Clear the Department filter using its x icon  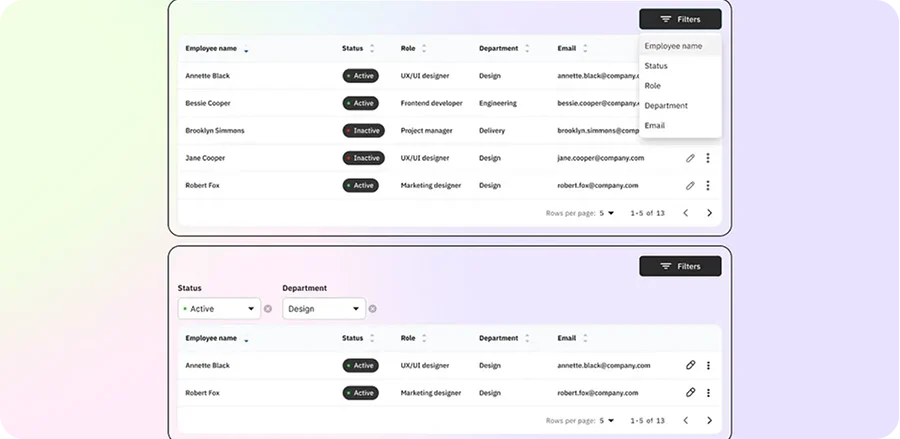pyautogui.click(x=373, y=309)
